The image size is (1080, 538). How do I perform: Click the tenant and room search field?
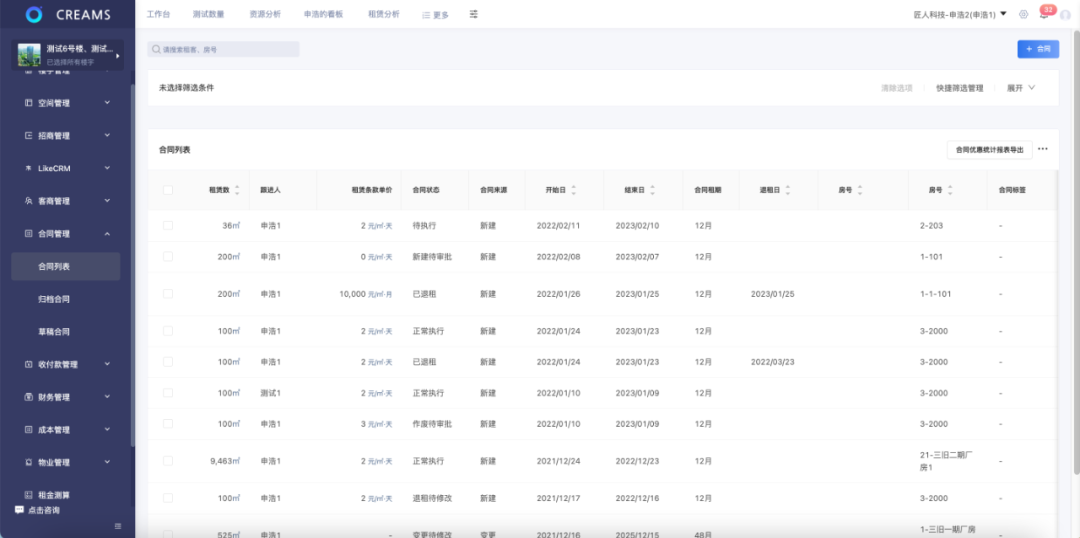[x=224, y=49]
